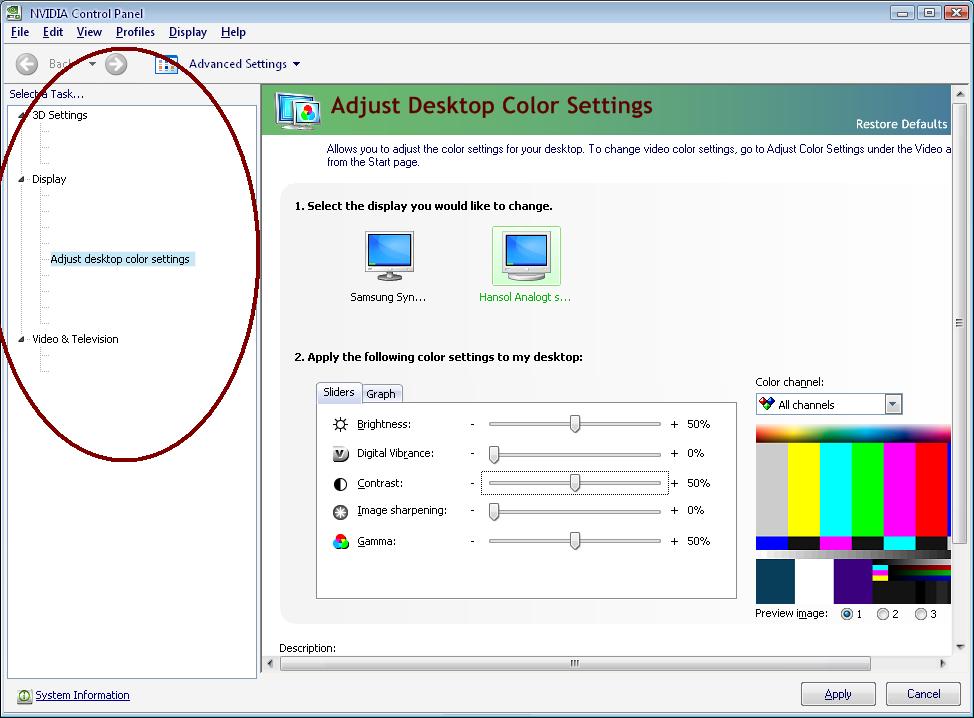
Task: Click Restore Defaults link
Action: [901, 124]
